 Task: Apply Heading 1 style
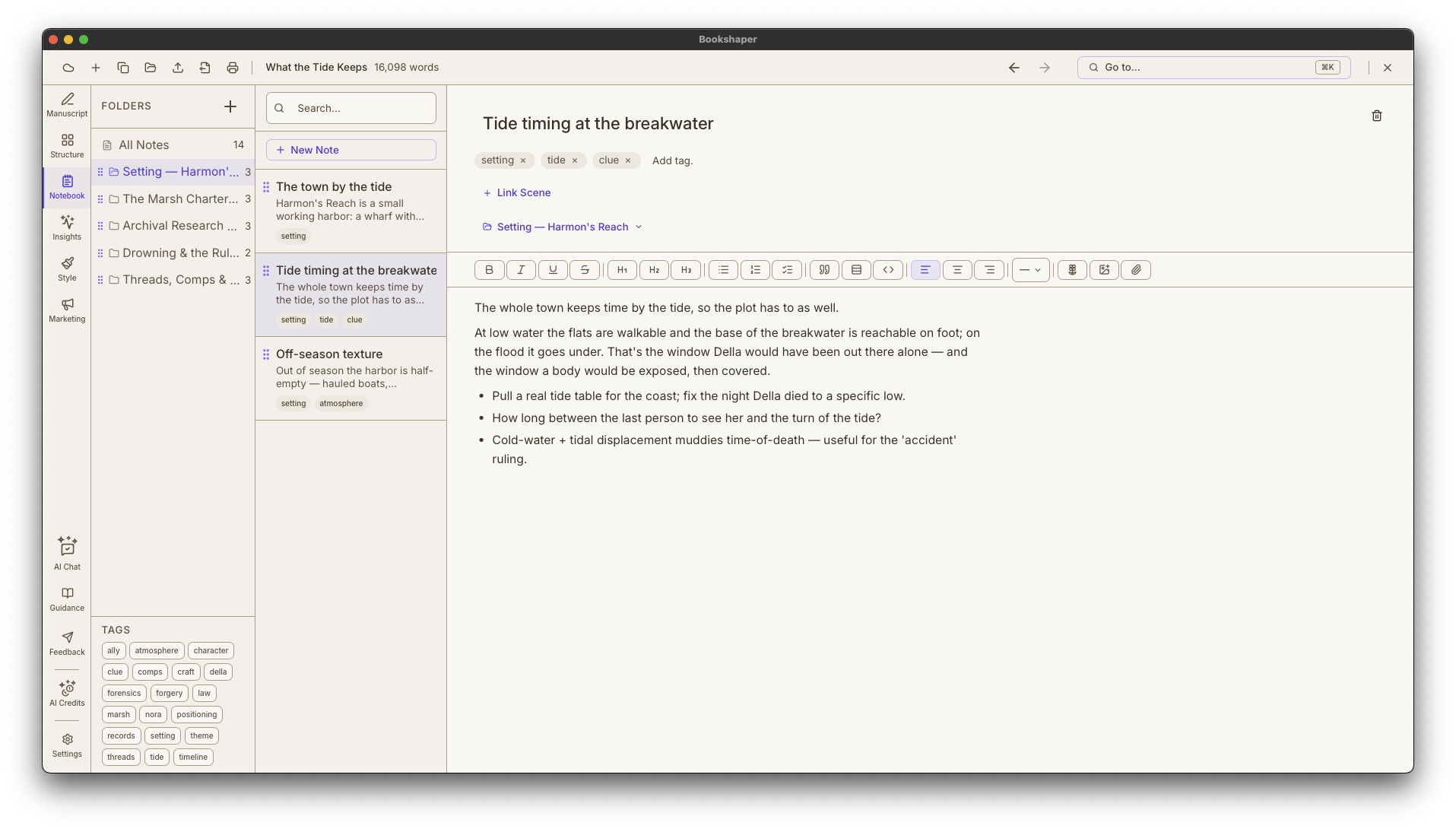tap(622, 270)
